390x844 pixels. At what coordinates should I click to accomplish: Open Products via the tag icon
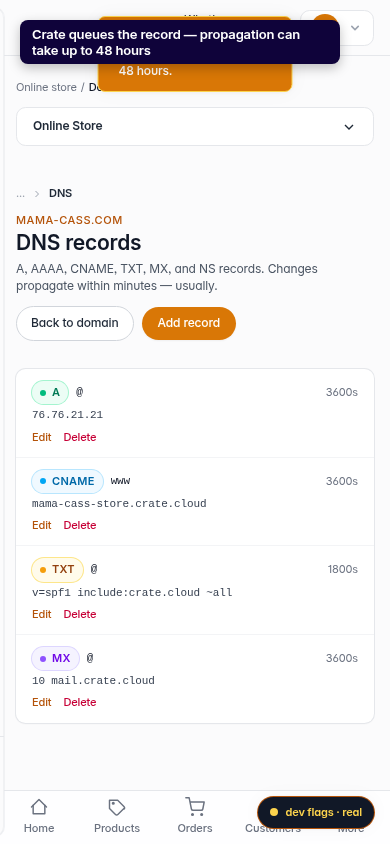tap(117, 815)
